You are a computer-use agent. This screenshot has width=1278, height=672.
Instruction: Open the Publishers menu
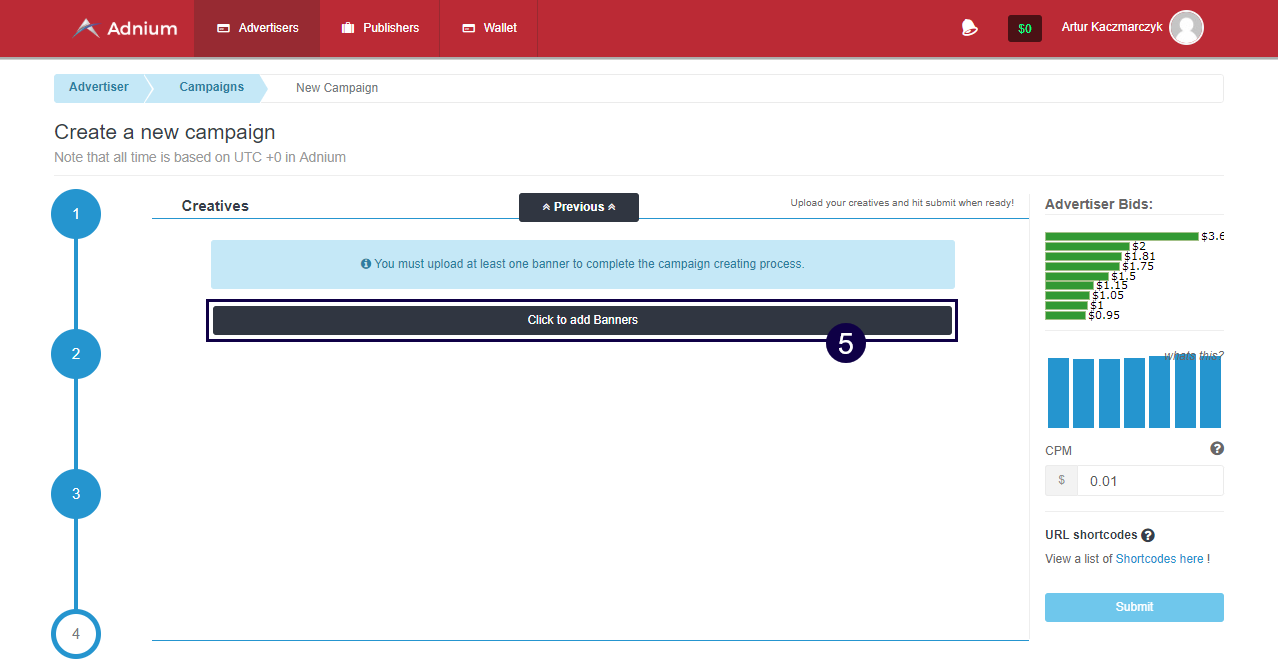point(380,28)
